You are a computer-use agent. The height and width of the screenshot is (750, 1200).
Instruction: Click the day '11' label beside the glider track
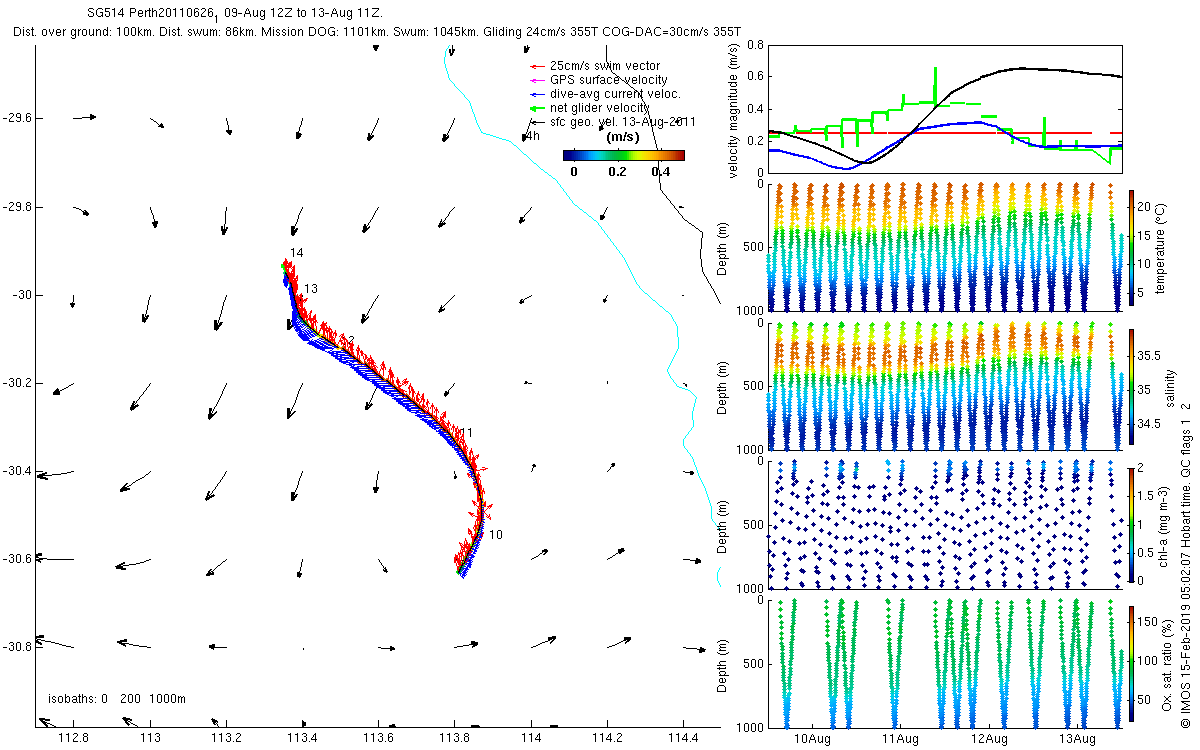pos(466,432)
